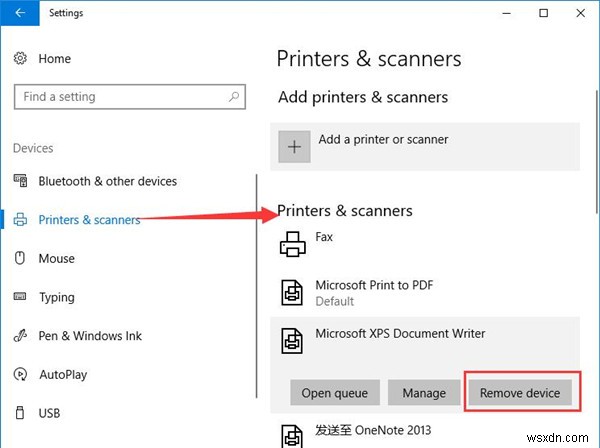Screen dimensions: 600x448
Task: Click the search magnifier icon
Action: pos(235,97)
